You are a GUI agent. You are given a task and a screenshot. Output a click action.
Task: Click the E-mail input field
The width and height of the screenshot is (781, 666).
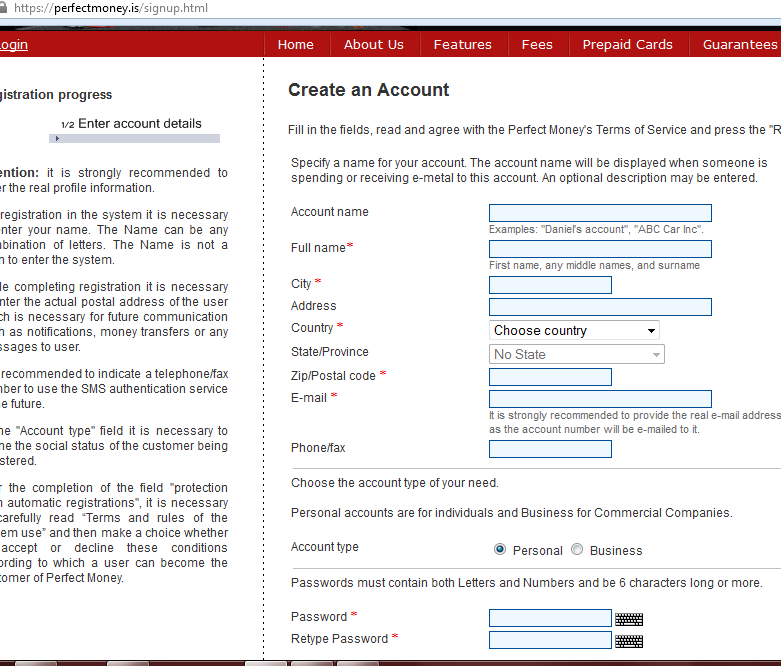(x=600, y=399)
